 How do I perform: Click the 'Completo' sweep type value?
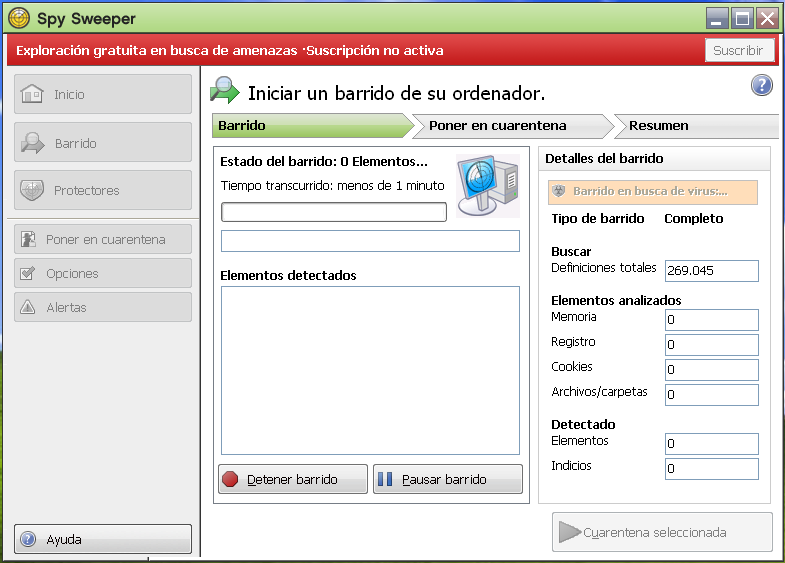pos(693,219)
